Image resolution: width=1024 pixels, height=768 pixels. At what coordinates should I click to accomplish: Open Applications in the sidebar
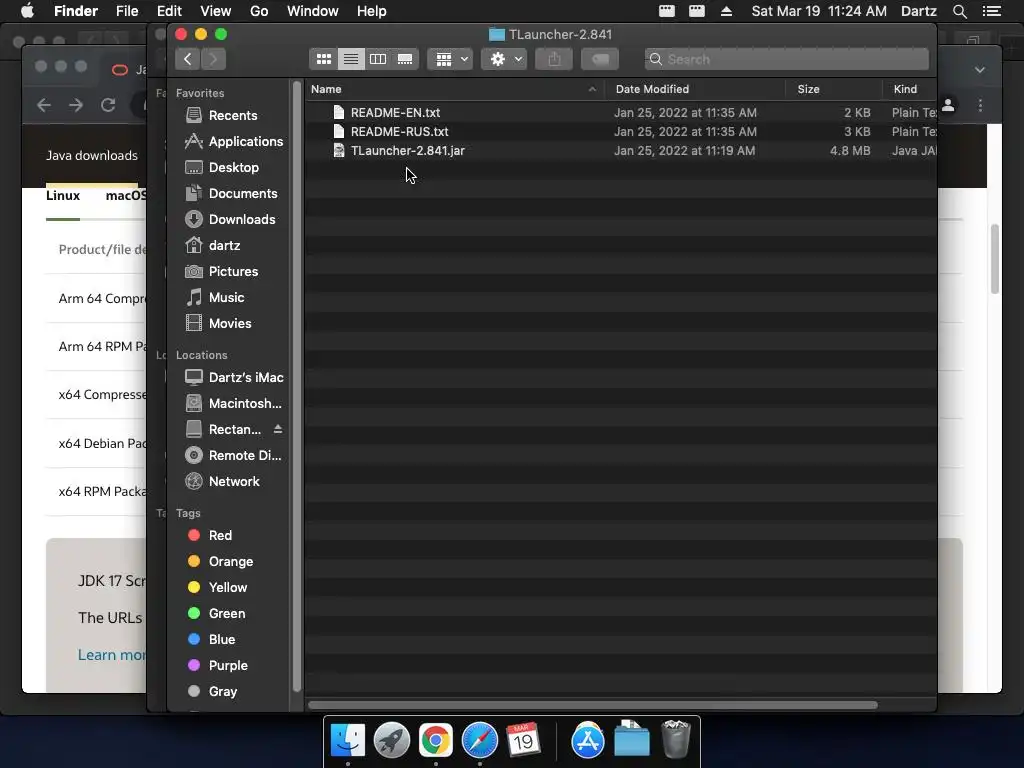(234, 141)
